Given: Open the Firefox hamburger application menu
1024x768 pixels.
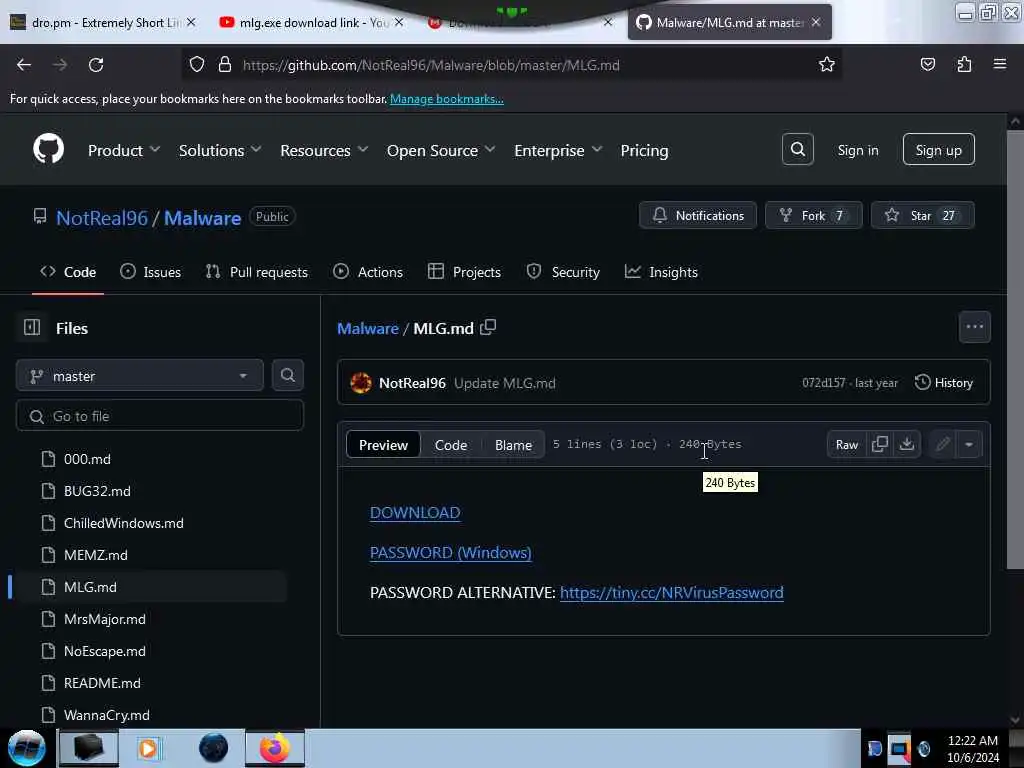Looking at the screenshot, I should point(1000,64).
